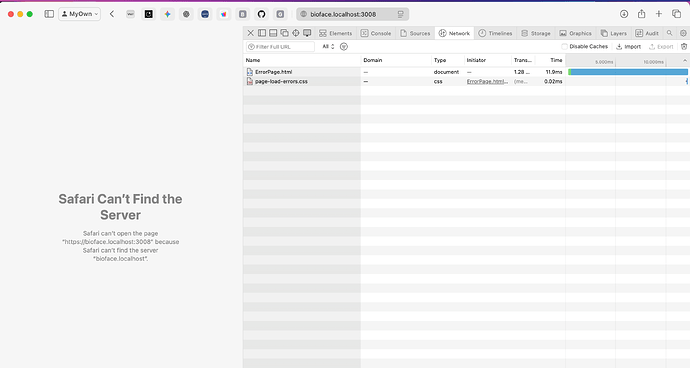Open the four-pointed star favorite icon
The image size is (690, 368).
(x=167, y=14)
